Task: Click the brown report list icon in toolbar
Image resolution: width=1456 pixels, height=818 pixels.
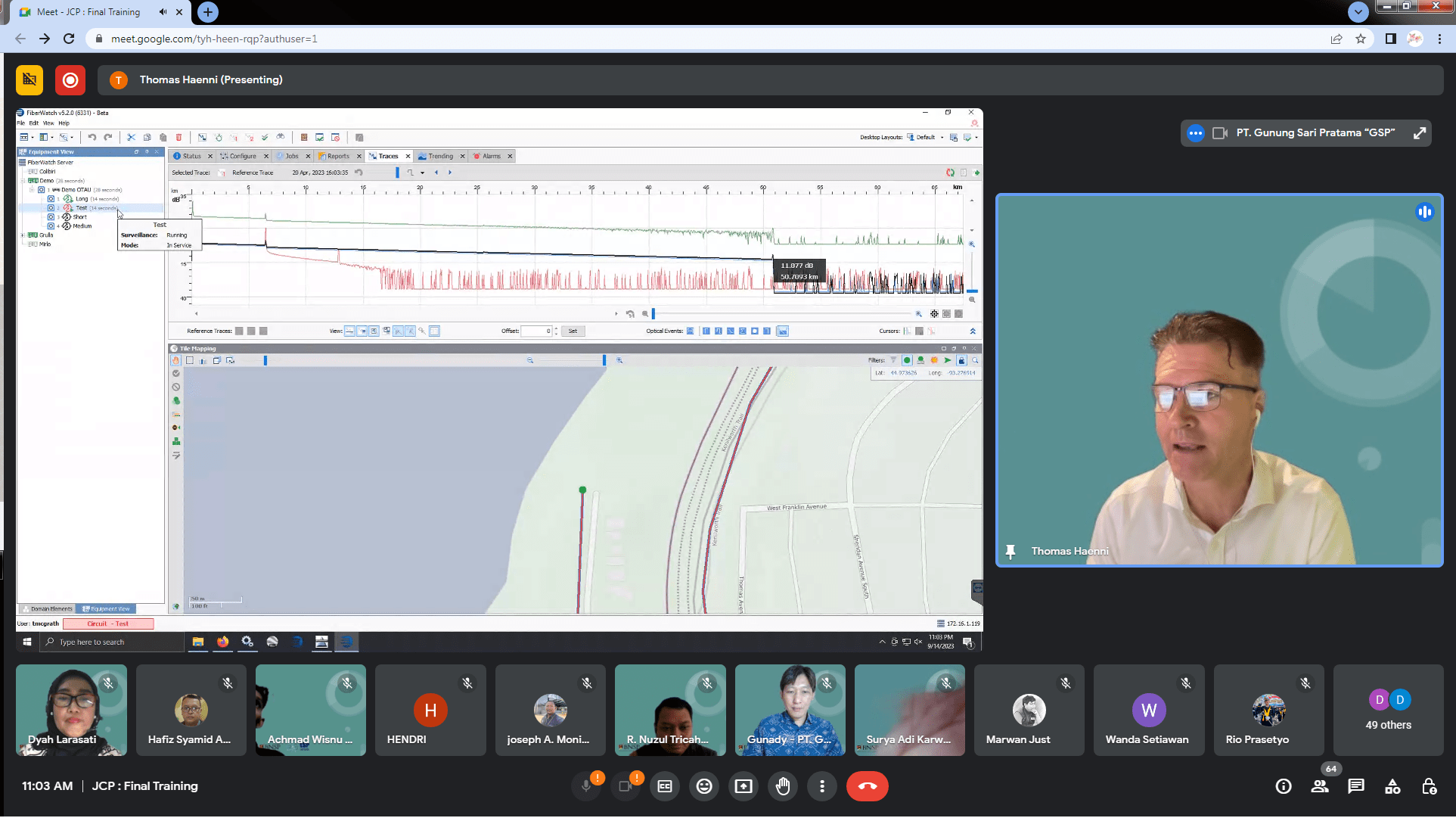Action: click(304, 138)
